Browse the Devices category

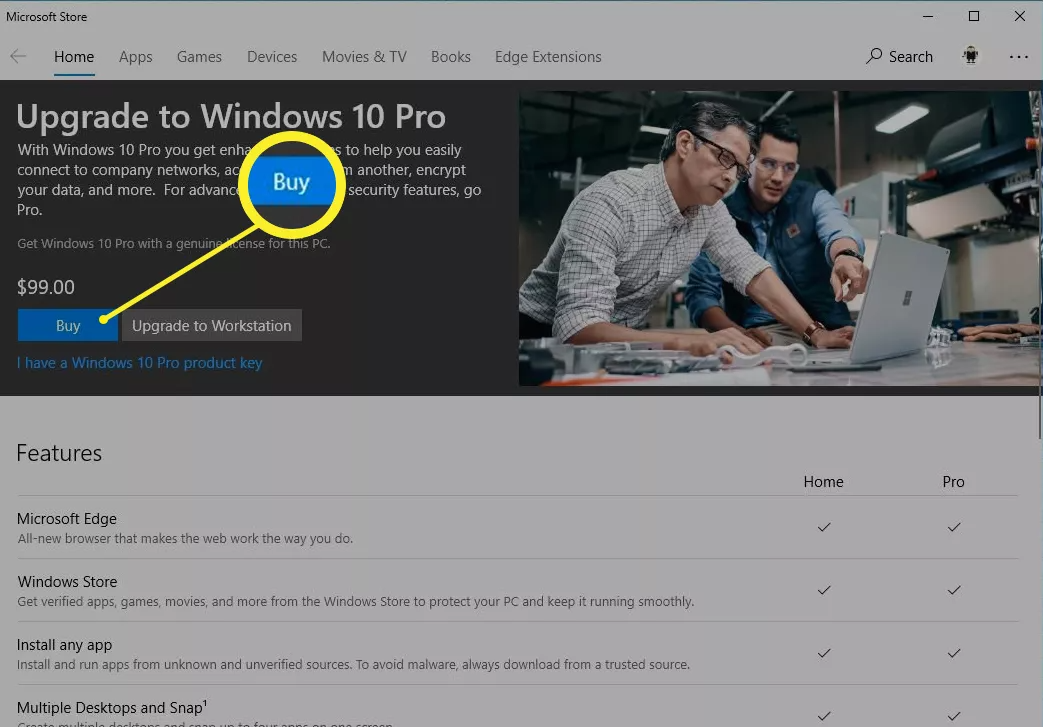271,57
